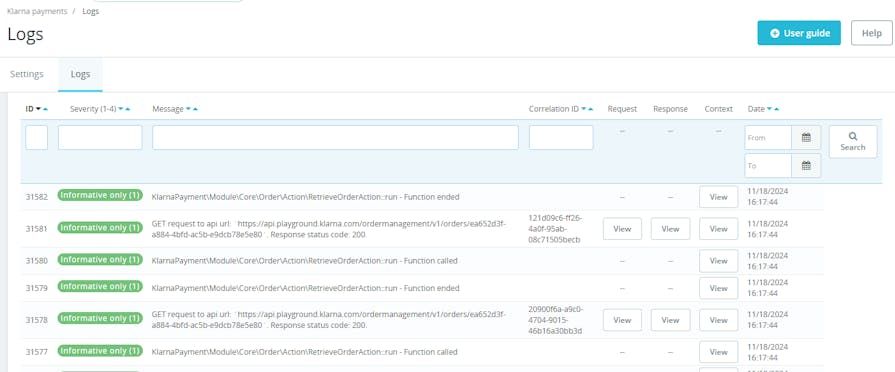The image size is (895, 372).
Task: Sort Date column descending arrow
Action: point(769,109)
